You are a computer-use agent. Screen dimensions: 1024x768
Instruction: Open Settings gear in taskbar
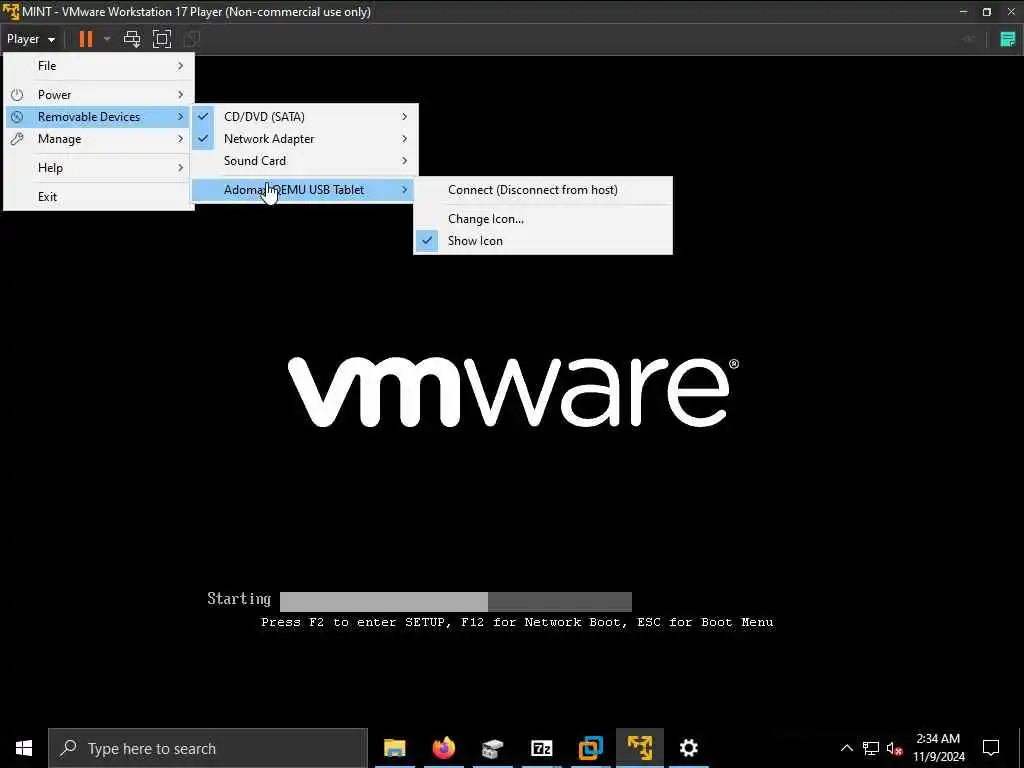(688, 748)
